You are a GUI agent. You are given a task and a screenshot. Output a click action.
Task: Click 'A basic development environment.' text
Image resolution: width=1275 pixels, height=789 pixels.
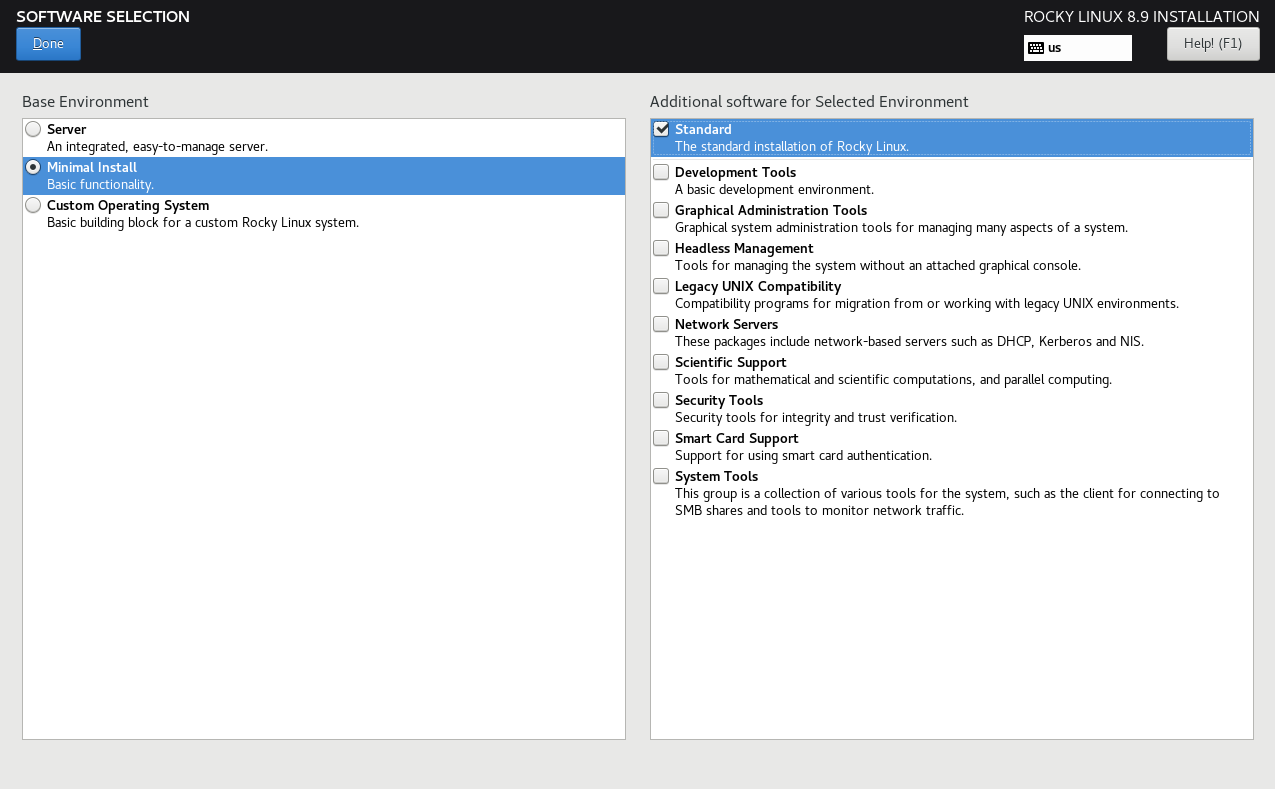pos(774,190)
